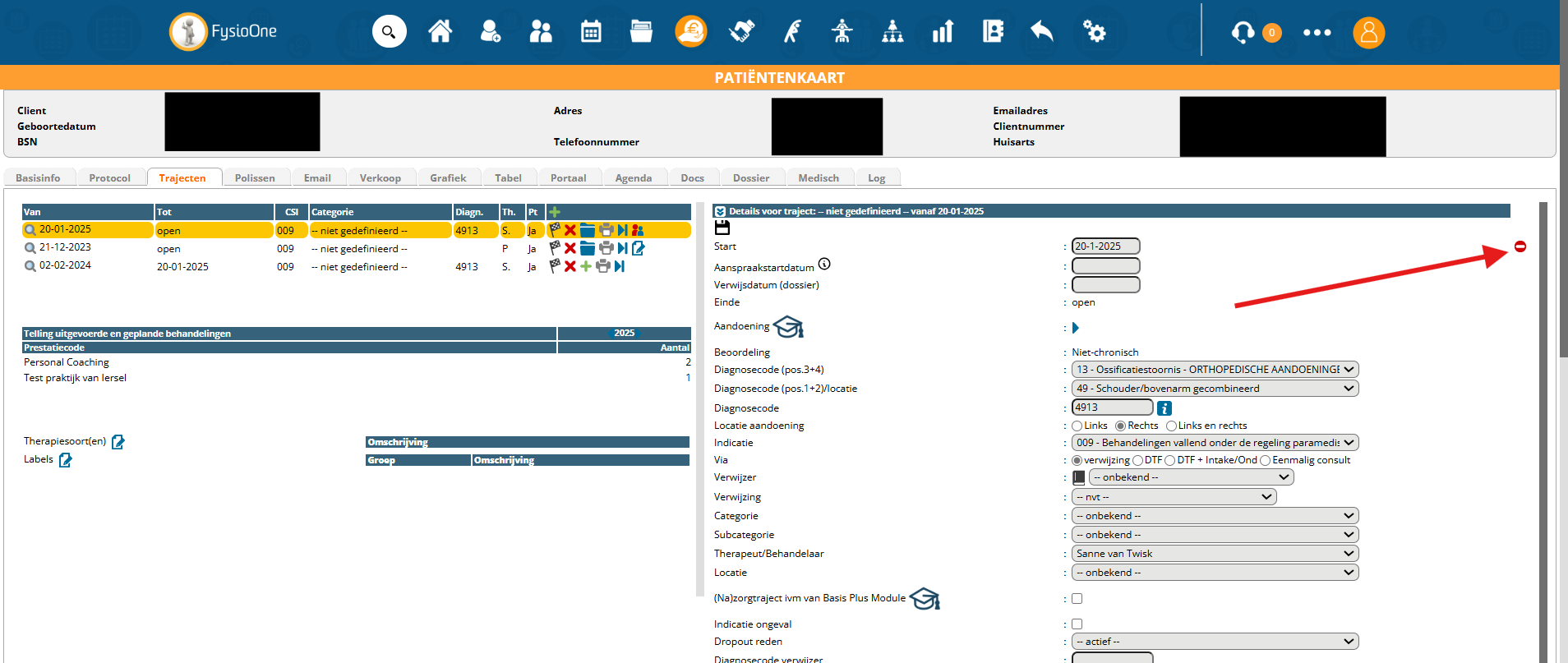Print the 02-02-2024 traject row

point(603,266)
